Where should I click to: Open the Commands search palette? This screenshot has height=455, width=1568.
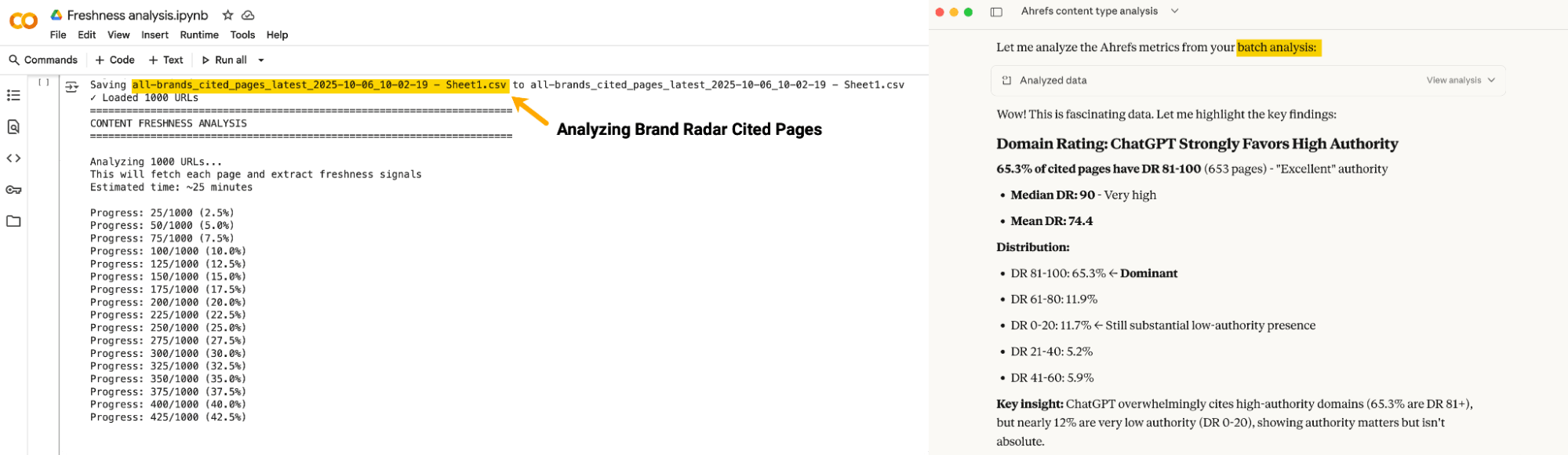tap(43, 60)
